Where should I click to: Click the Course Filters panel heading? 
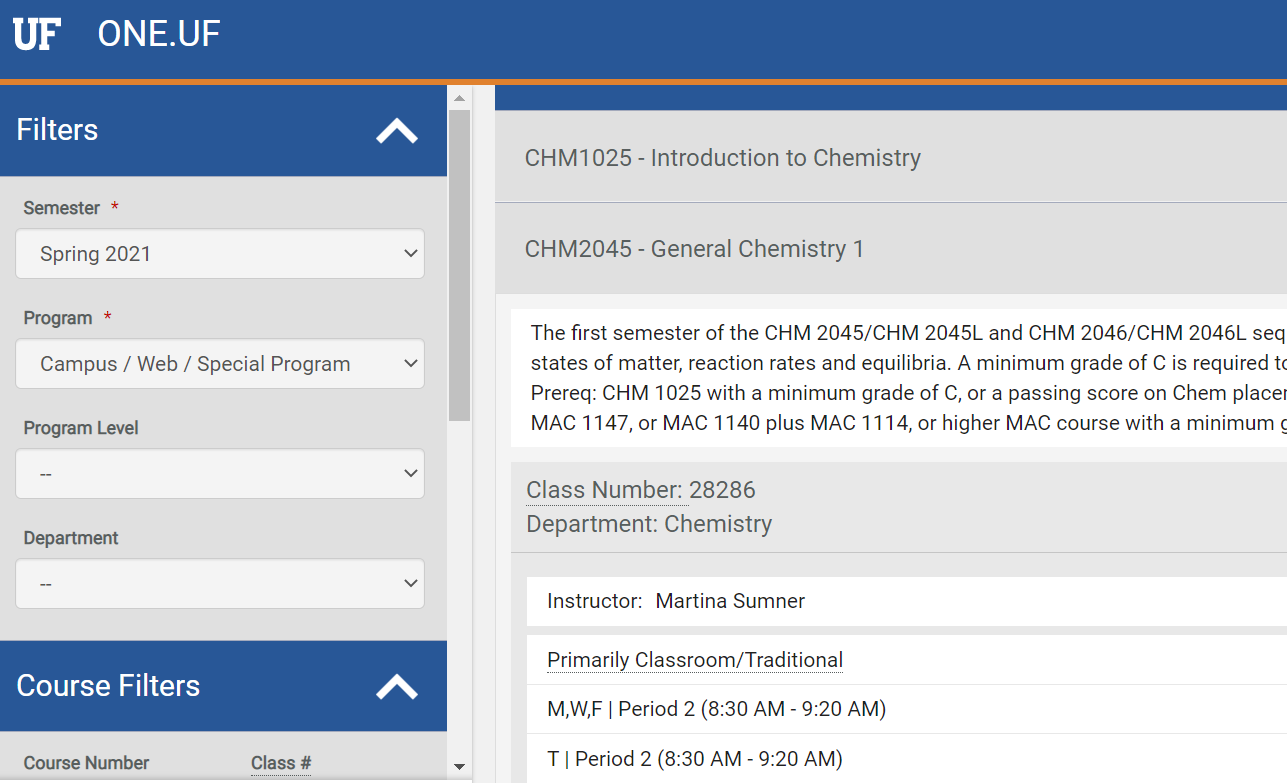[108, 686]
